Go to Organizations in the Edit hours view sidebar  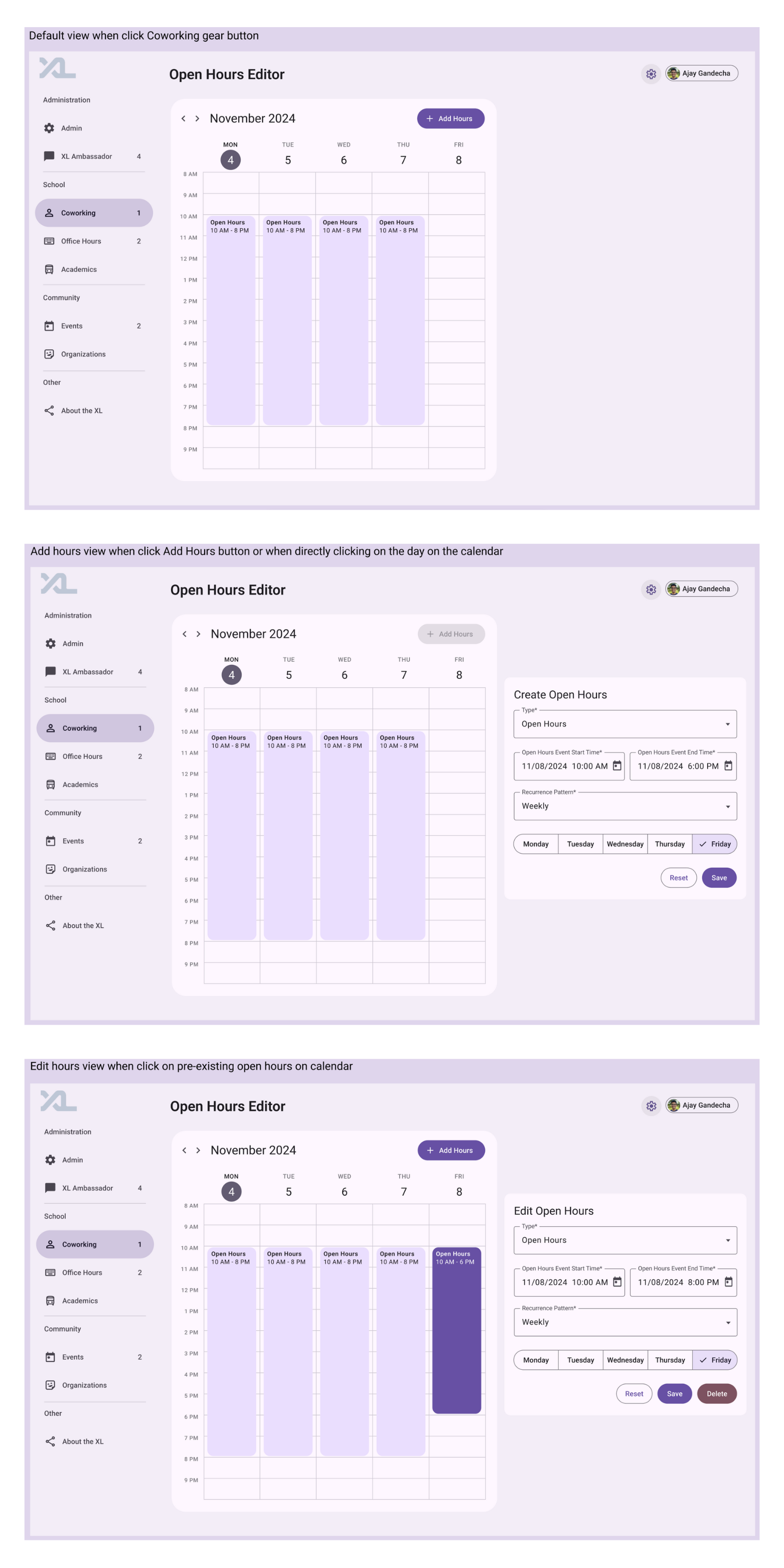point(84,1385)
